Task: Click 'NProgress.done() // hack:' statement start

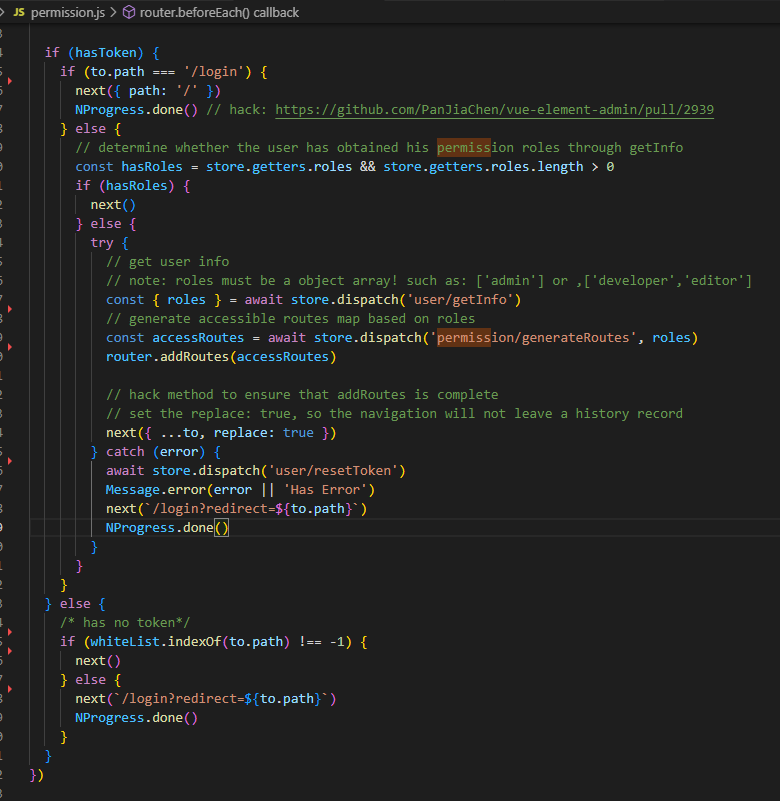Action: coord(136,110)
